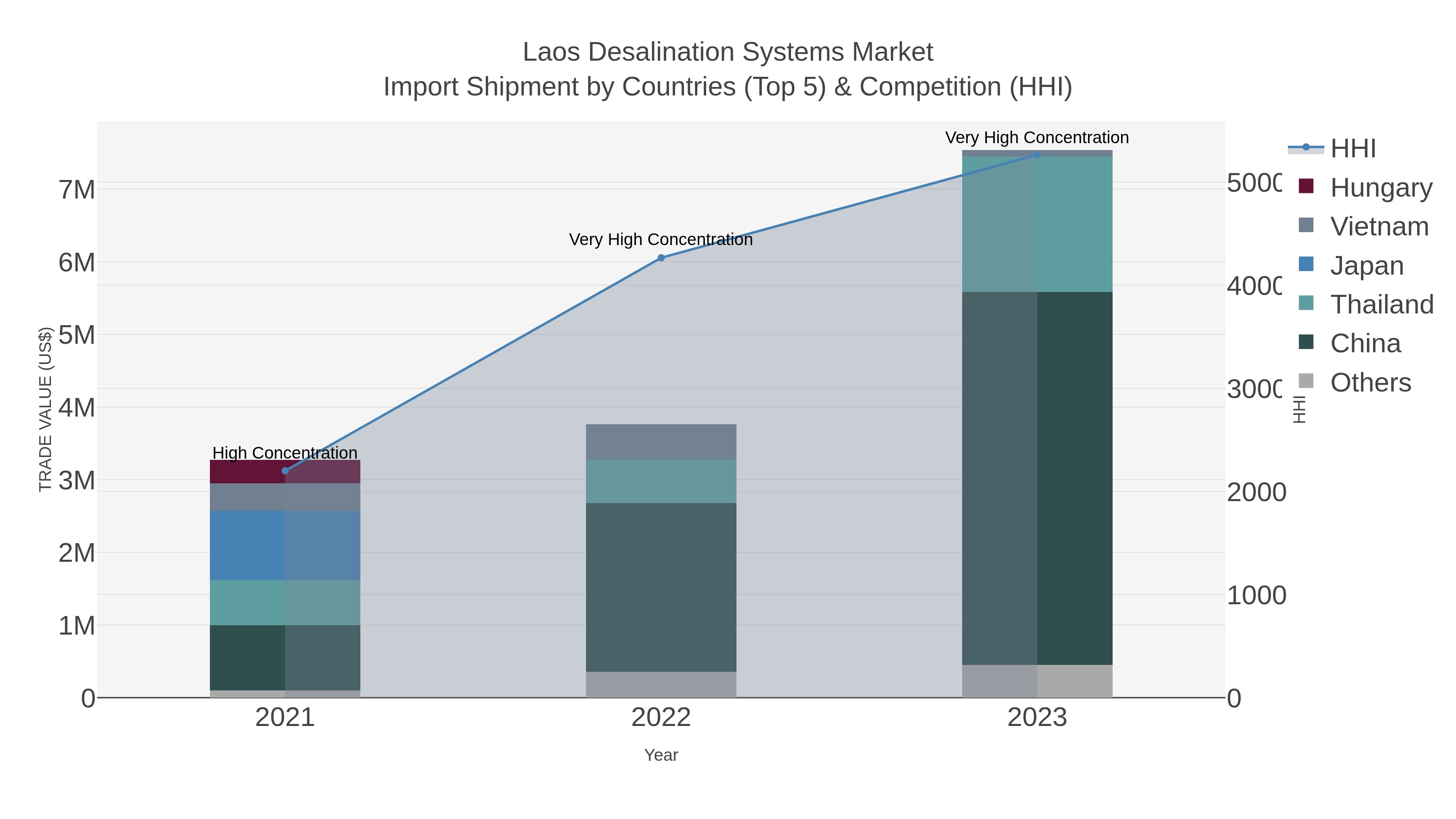This screenshot has height=819, width=1456.
Task: Click the chart title 'Laos Desalination Systems Market'
Action: (728, 52)
